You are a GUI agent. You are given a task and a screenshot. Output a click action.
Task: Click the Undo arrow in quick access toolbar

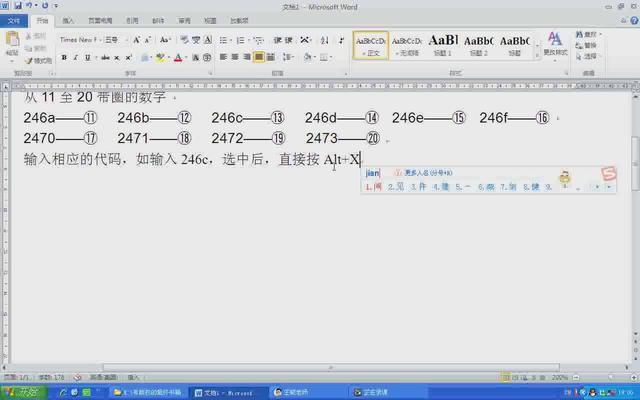click(x=29, y=6)
